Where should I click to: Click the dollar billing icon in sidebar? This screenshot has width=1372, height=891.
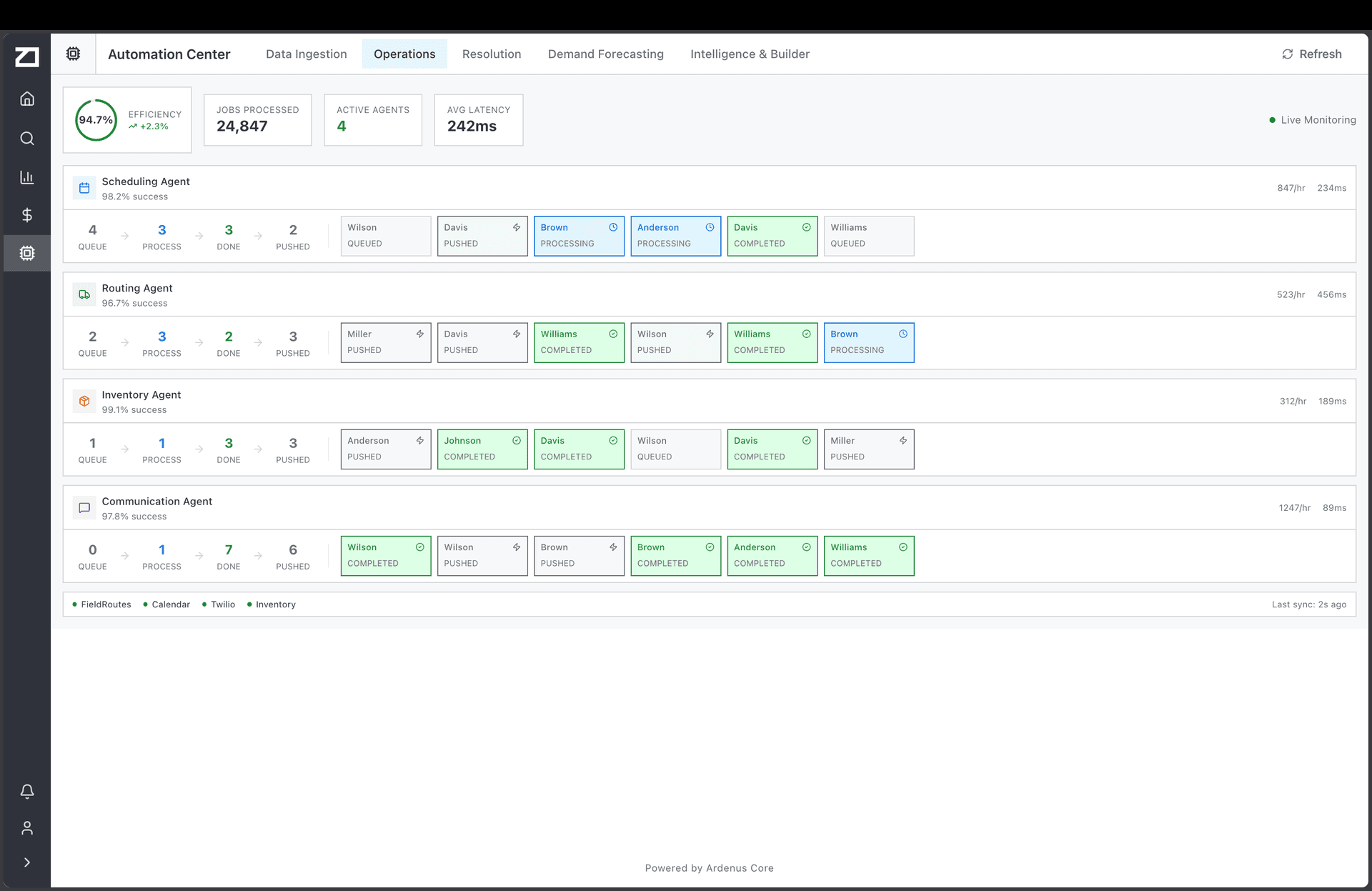tap(26, 215)
